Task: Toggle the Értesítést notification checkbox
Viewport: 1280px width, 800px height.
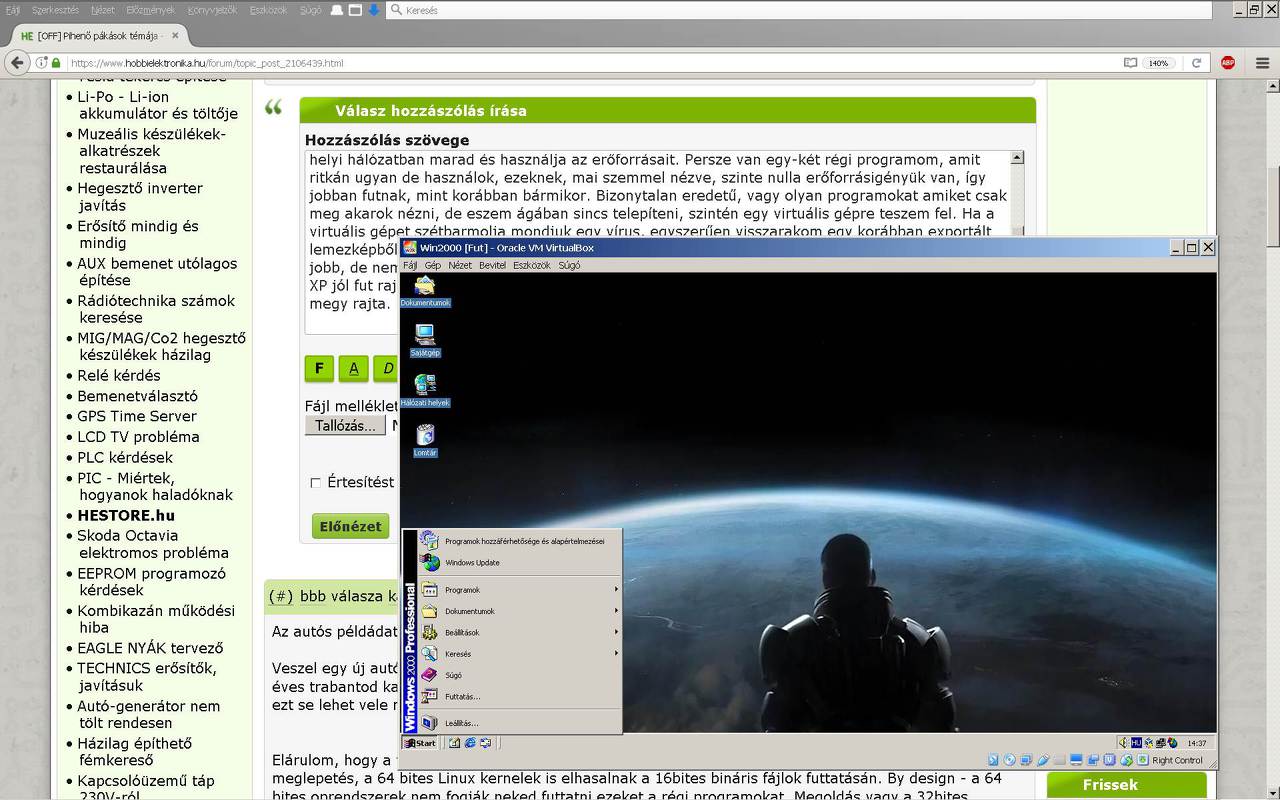Action: click(x=315, y=483)
